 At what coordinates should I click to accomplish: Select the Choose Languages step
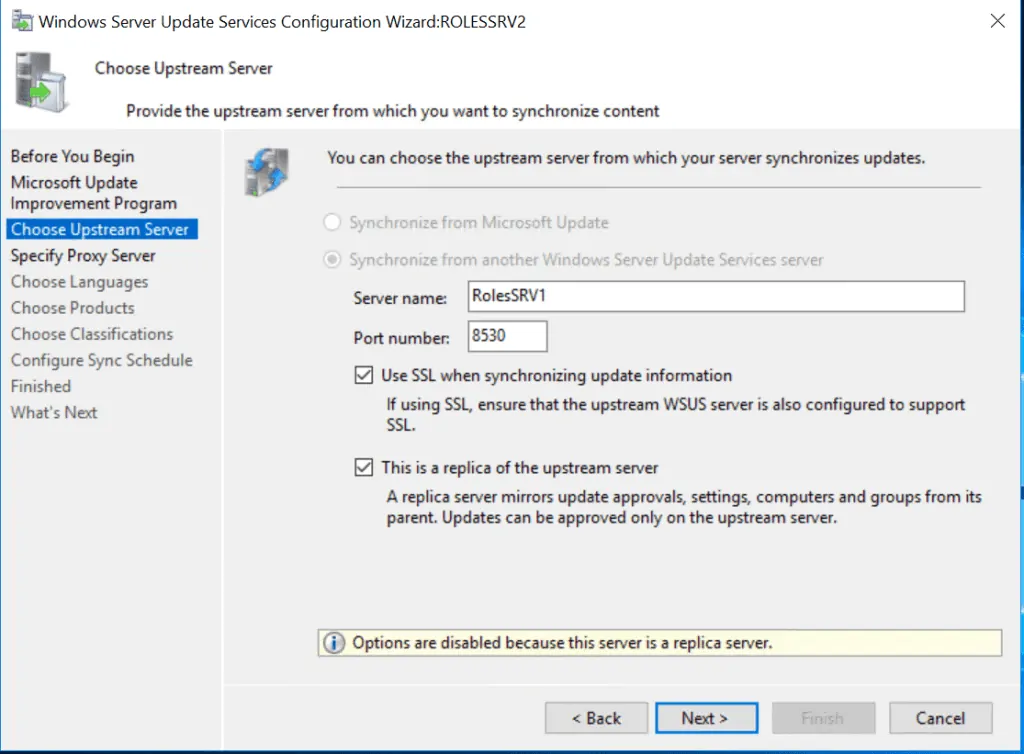78,282
